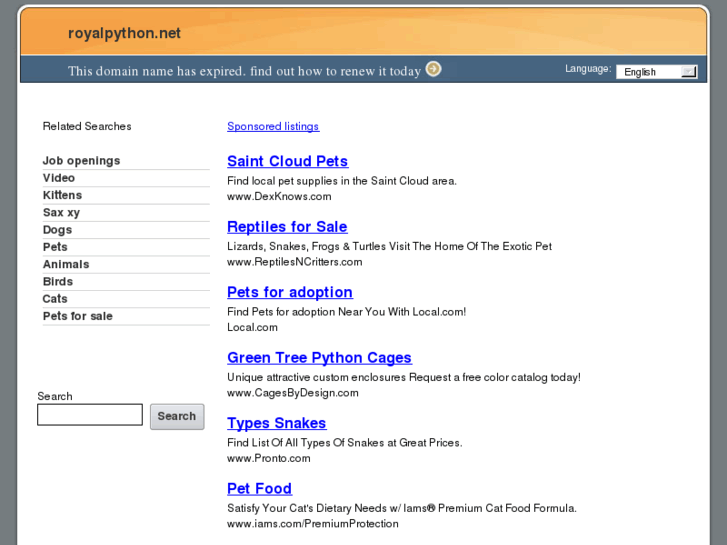This screenshot has height=545, width=727.
Task: Click the Related Searches heading
Action: (87, 126)
